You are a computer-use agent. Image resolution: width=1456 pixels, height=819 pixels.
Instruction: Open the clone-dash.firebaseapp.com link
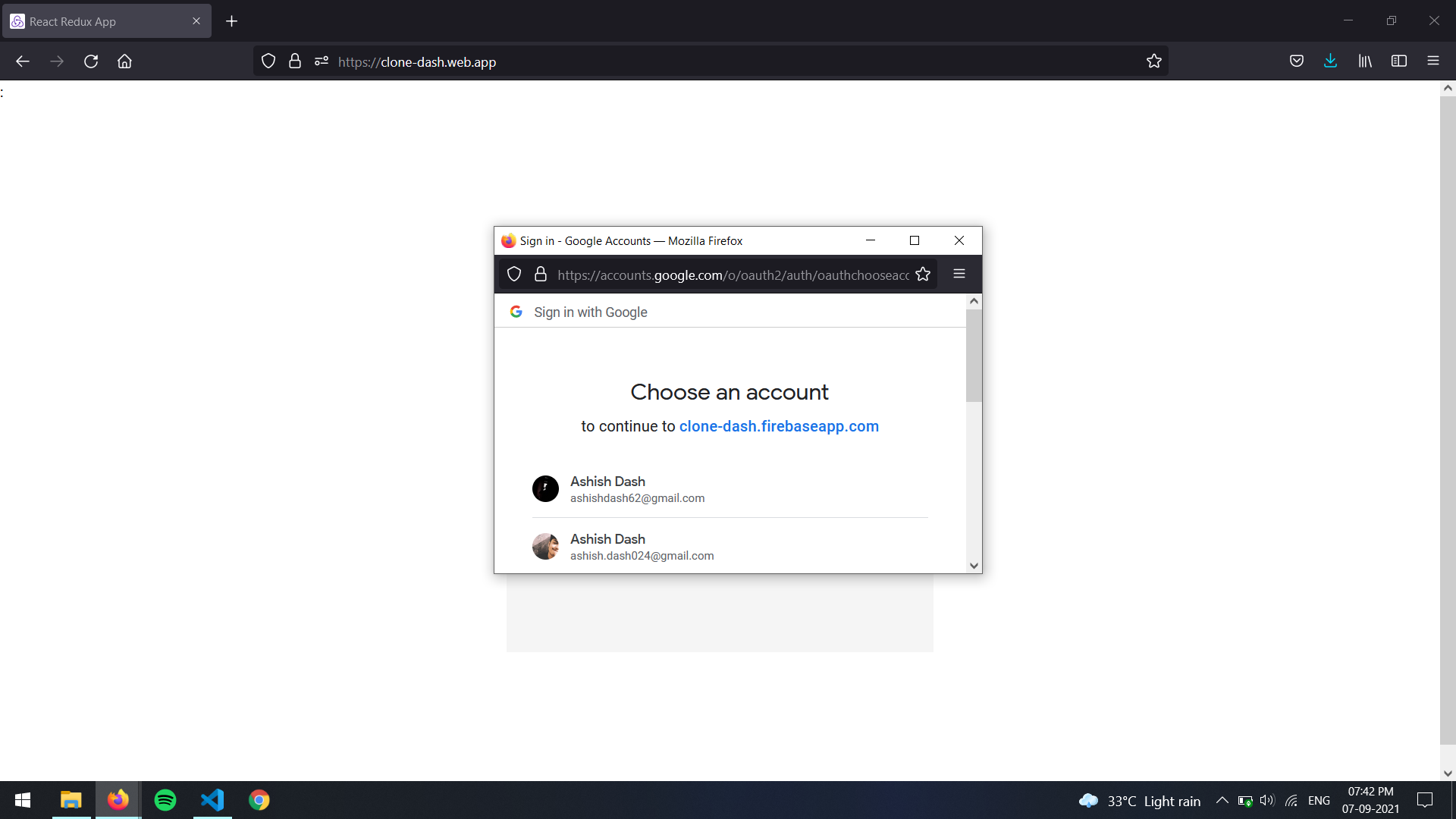[779, 426]
